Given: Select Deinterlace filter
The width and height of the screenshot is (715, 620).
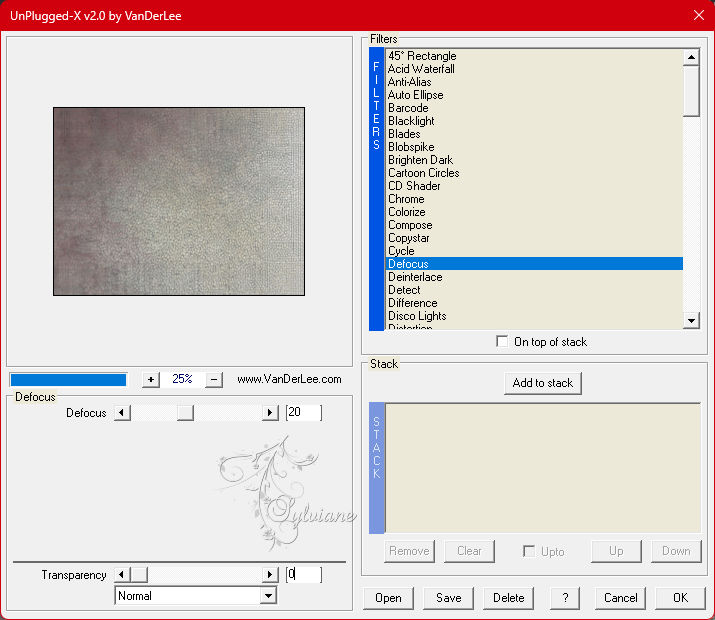Looking at the screenshot, I should click(x=534, y=277).
